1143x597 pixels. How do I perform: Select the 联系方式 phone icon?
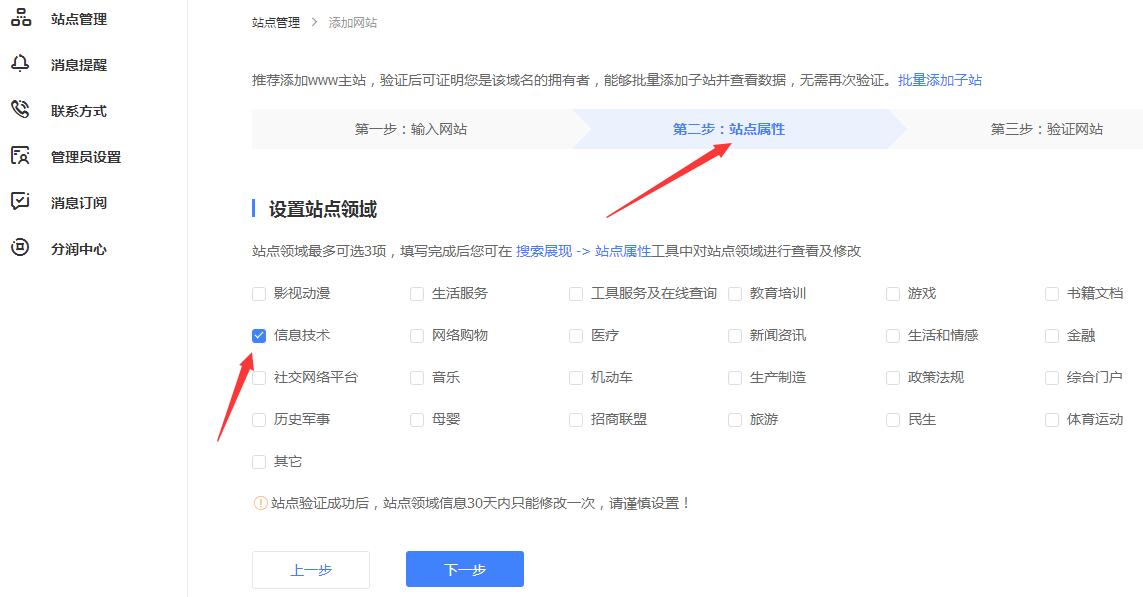21,109
